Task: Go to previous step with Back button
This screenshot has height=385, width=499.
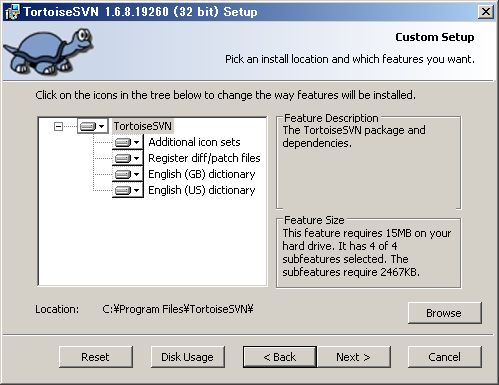Action: 280,357
